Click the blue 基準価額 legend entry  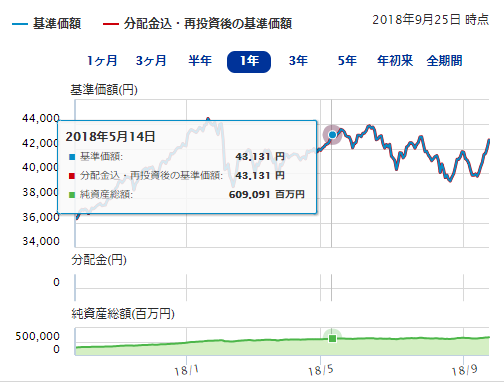[x=46, y=24]
